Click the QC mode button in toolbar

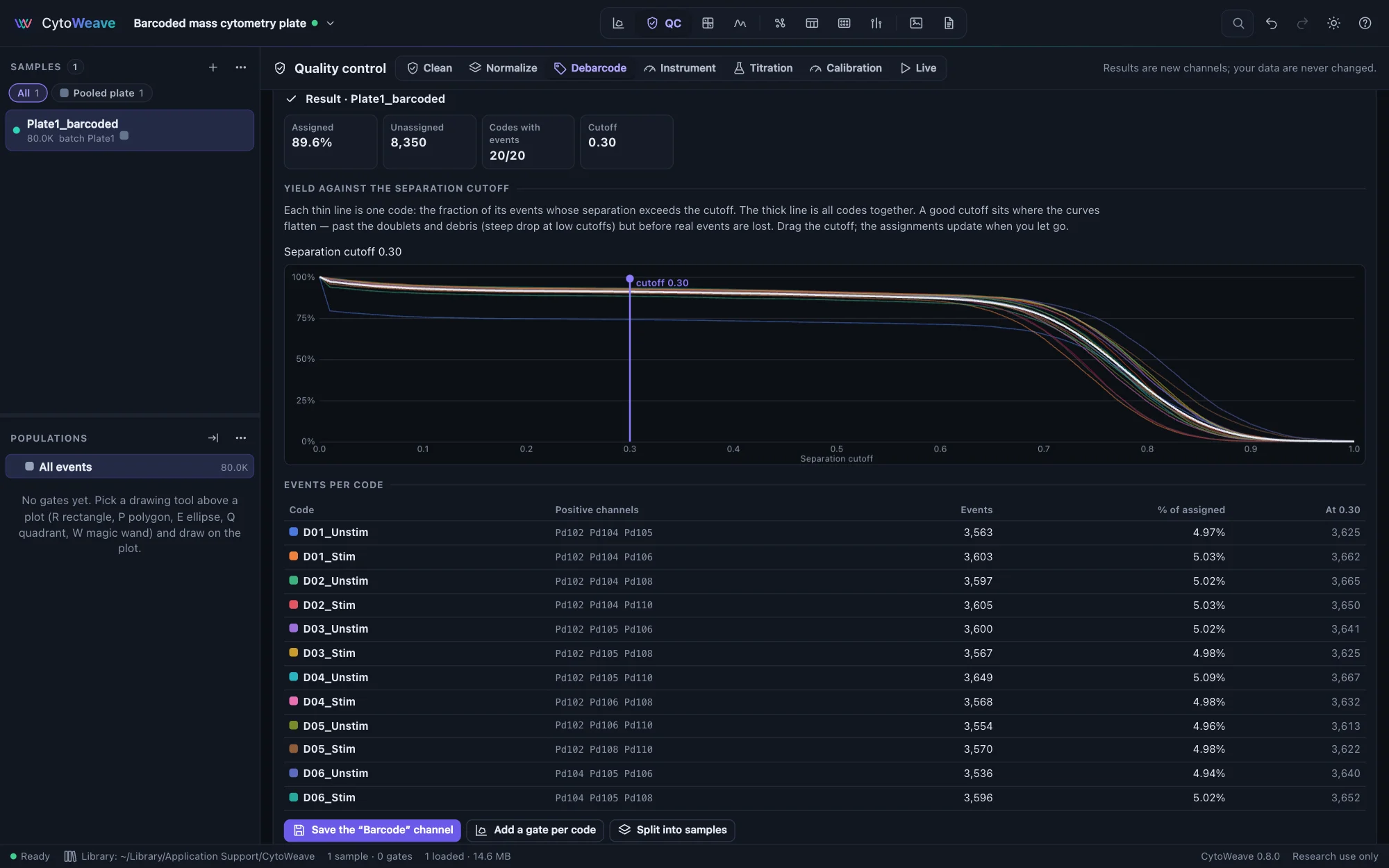point(664,23)
